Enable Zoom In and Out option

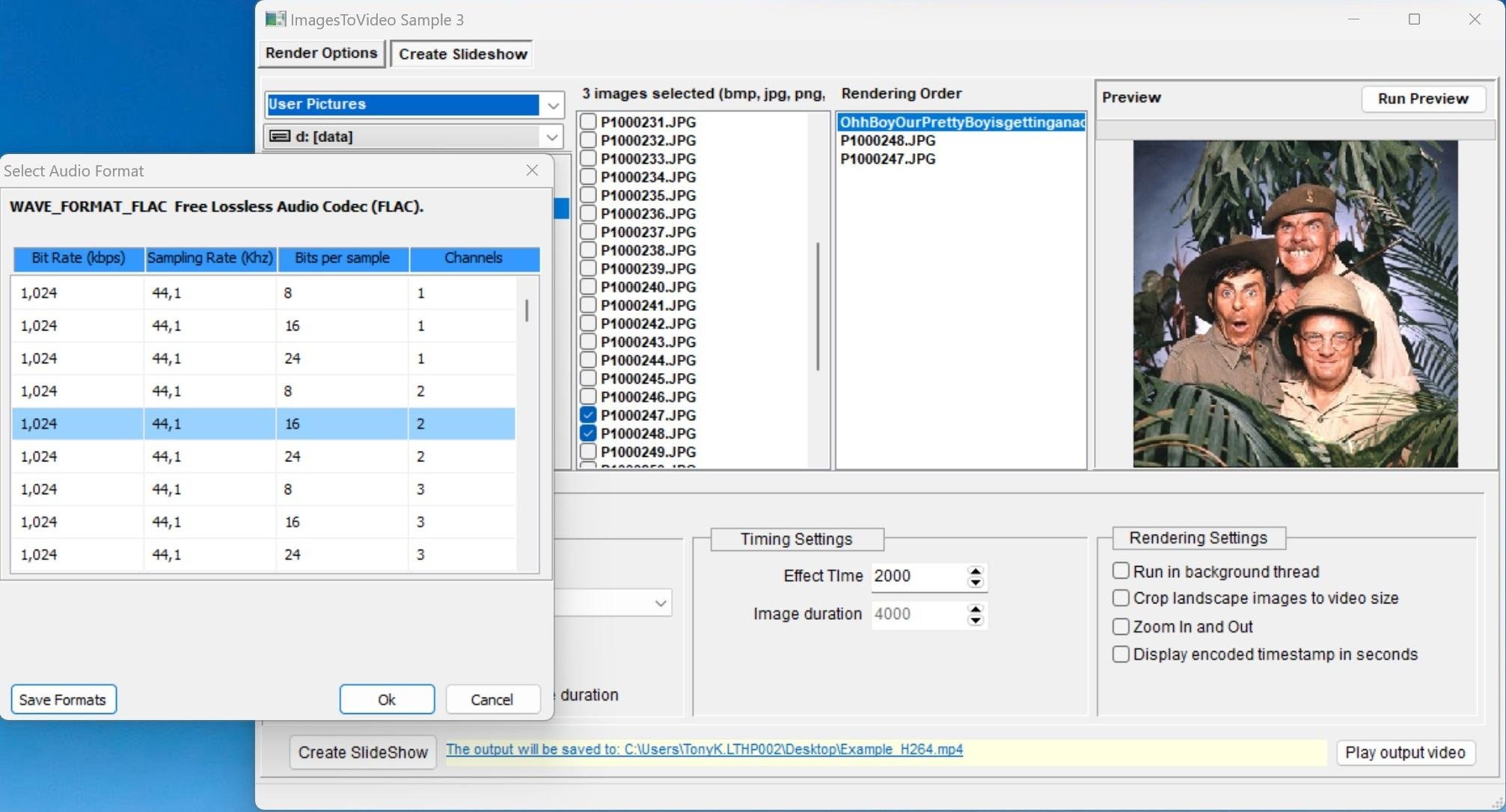pos(1120,627)
